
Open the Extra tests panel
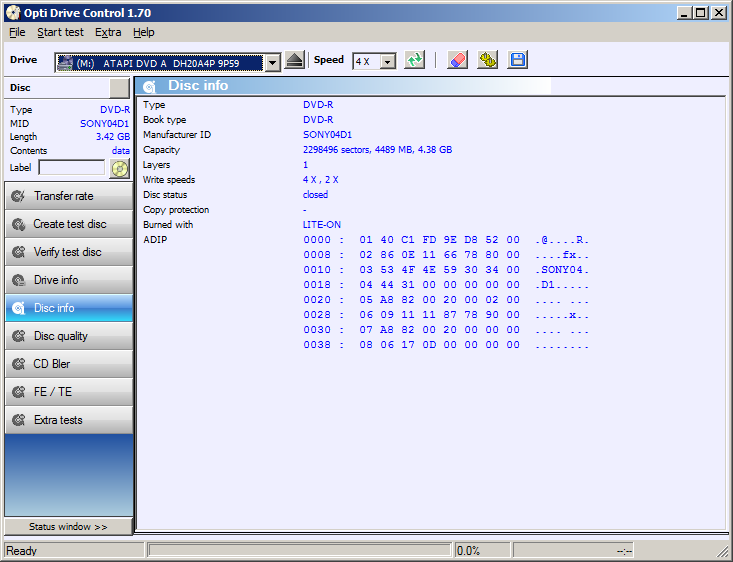69,420
